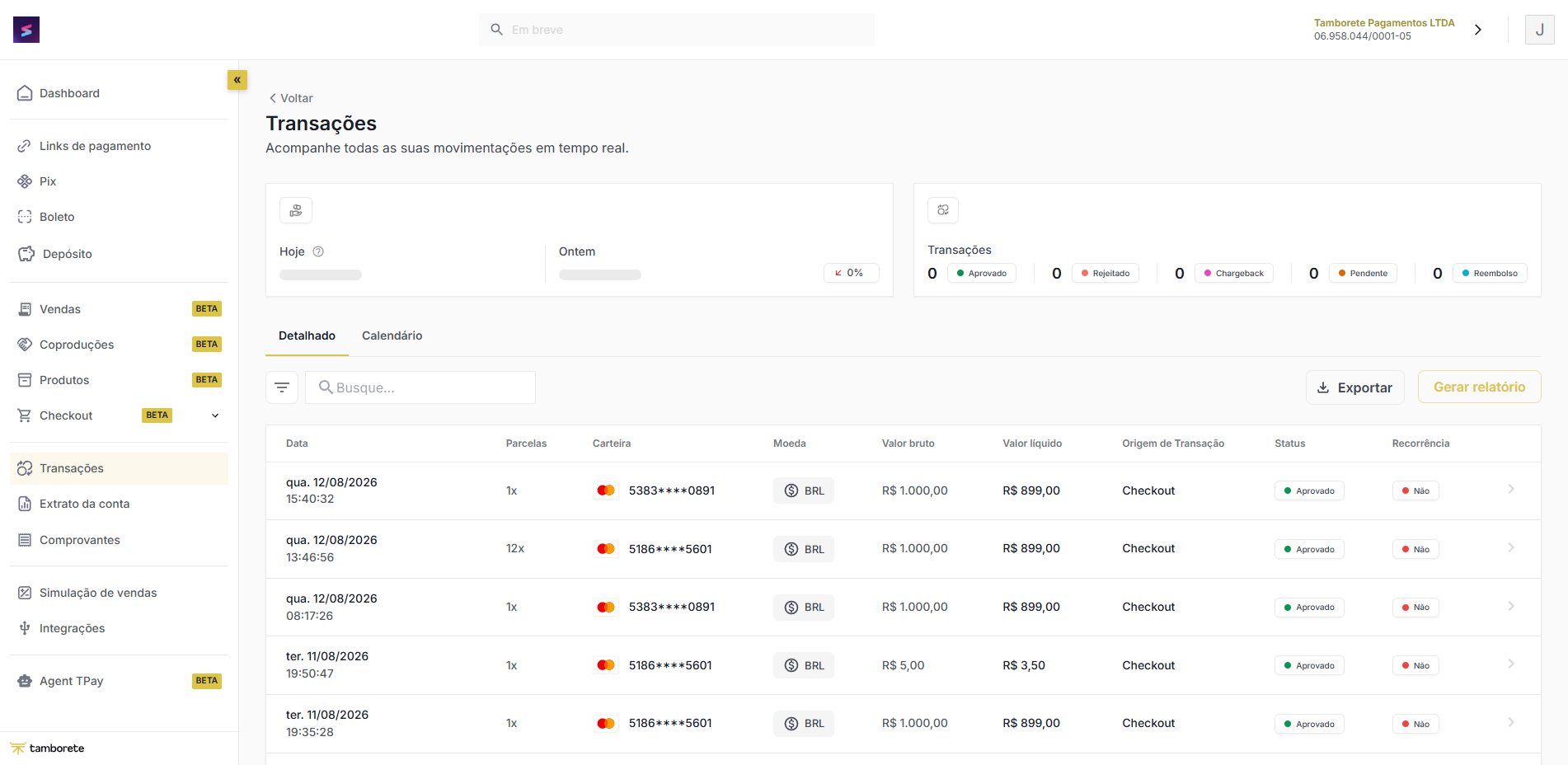
Task: Click the Agent TPay robot icon
Action: (x=25, y=681)
